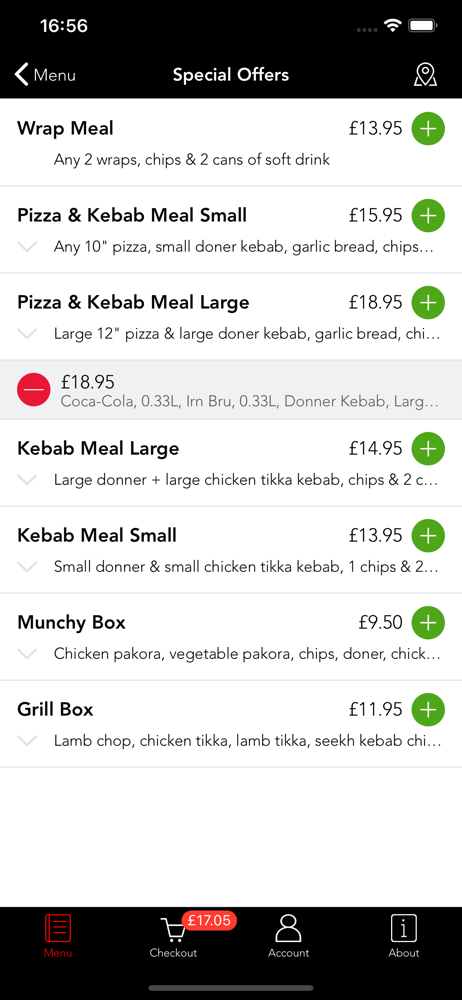
Task: Add Kebab Meal Large using plus icon
Action: (428, 448)
